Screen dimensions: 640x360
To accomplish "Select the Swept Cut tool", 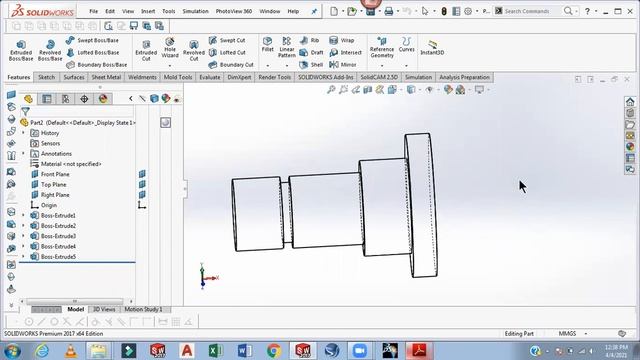I will [227, 40].
